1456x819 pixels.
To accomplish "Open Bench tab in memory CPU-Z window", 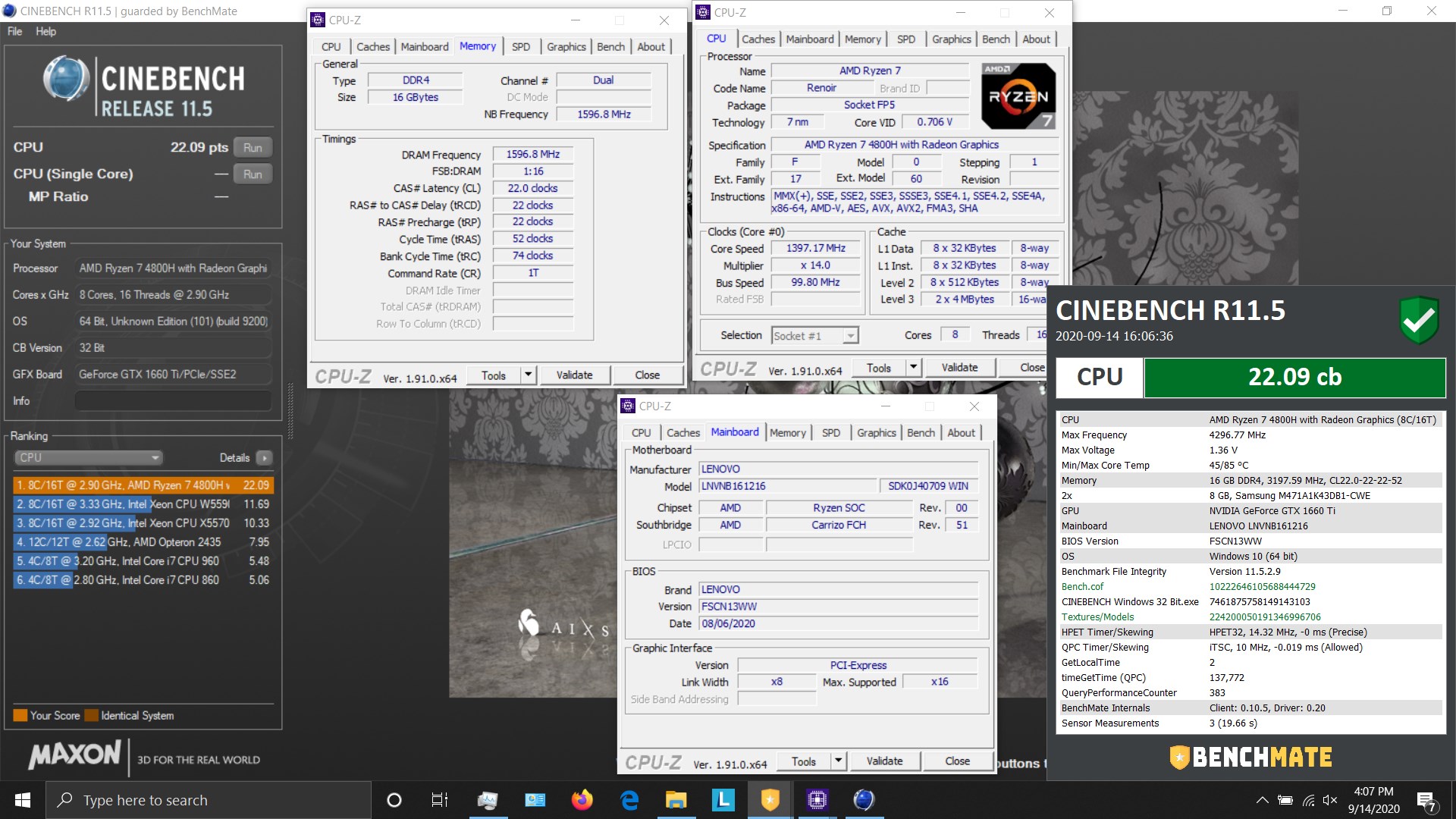I will tap(610, 47).
